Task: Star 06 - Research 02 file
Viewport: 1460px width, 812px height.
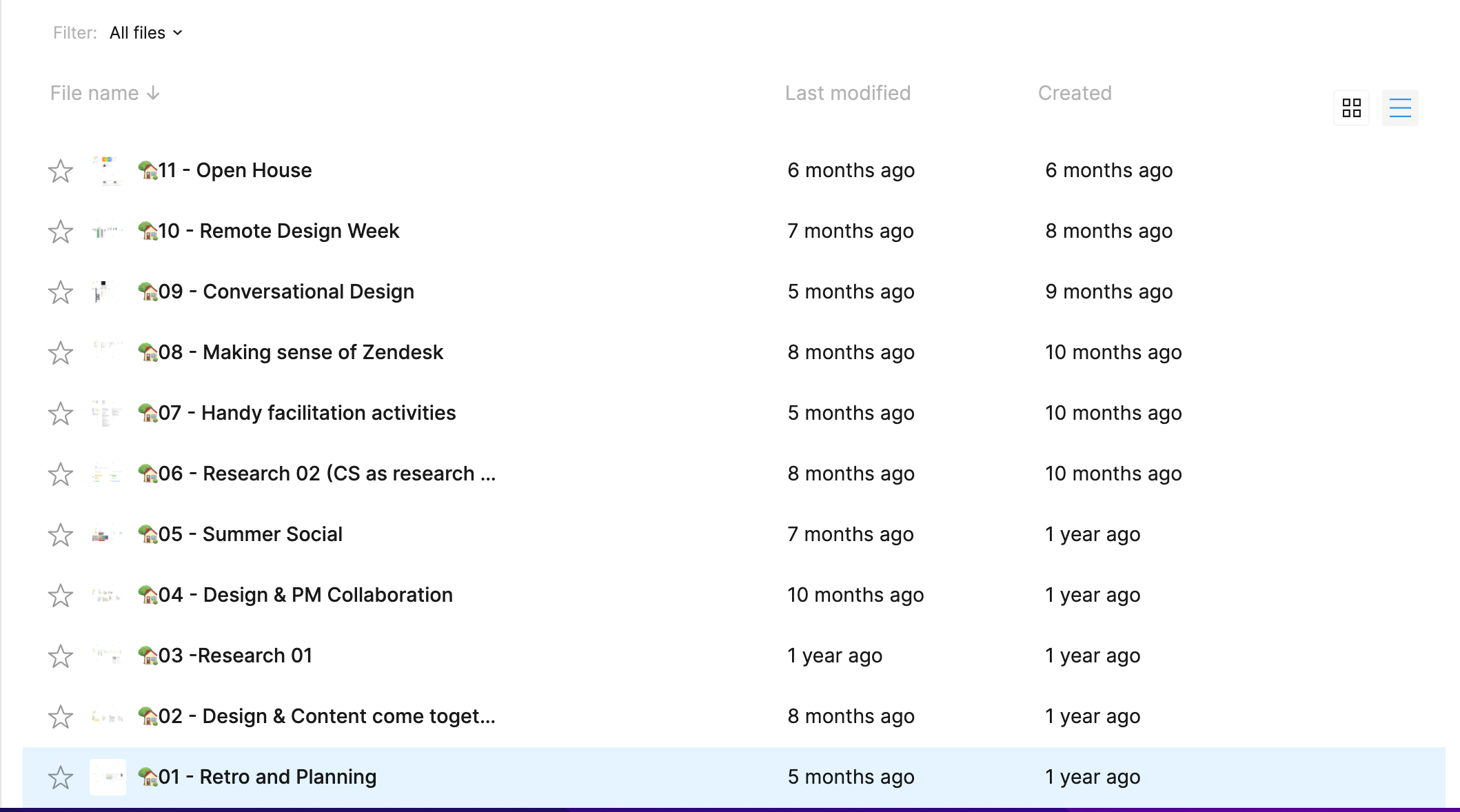Action: [61, 474]
